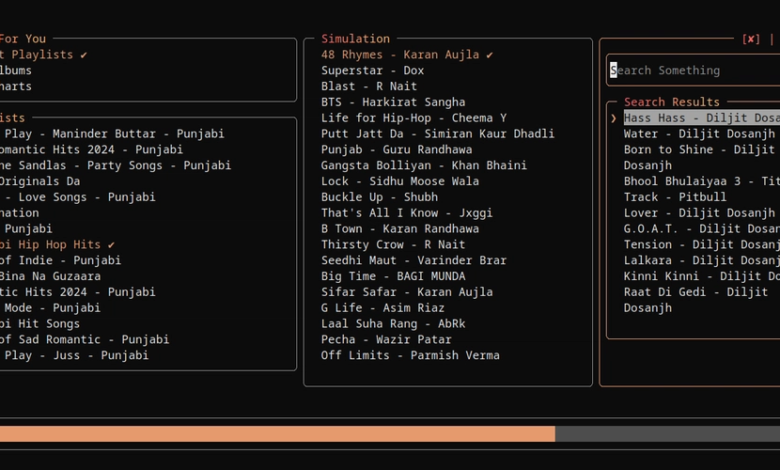780x470 pixels.
Task: Select Lock - Sidhu Moose Wala
Action: tap(400, 182)
